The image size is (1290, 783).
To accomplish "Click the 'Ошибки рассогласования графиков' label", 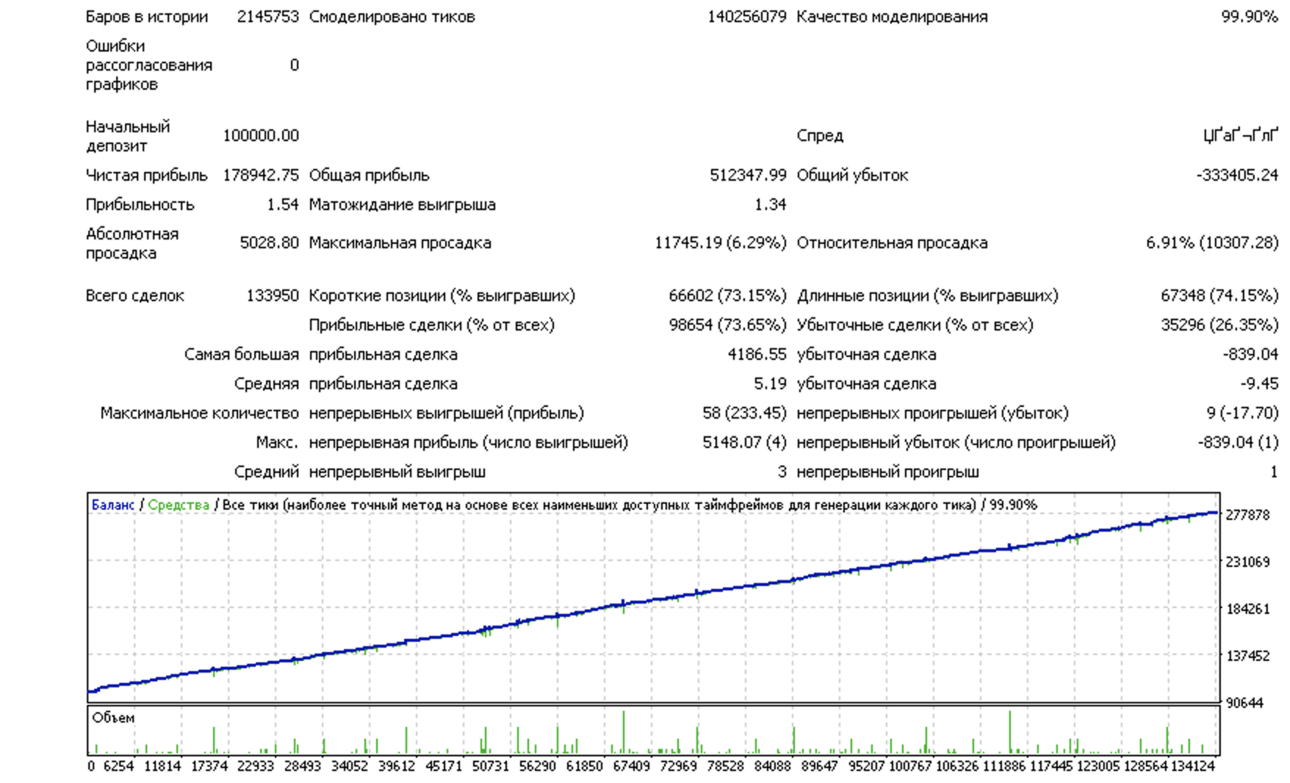I will tap(149, 66).
